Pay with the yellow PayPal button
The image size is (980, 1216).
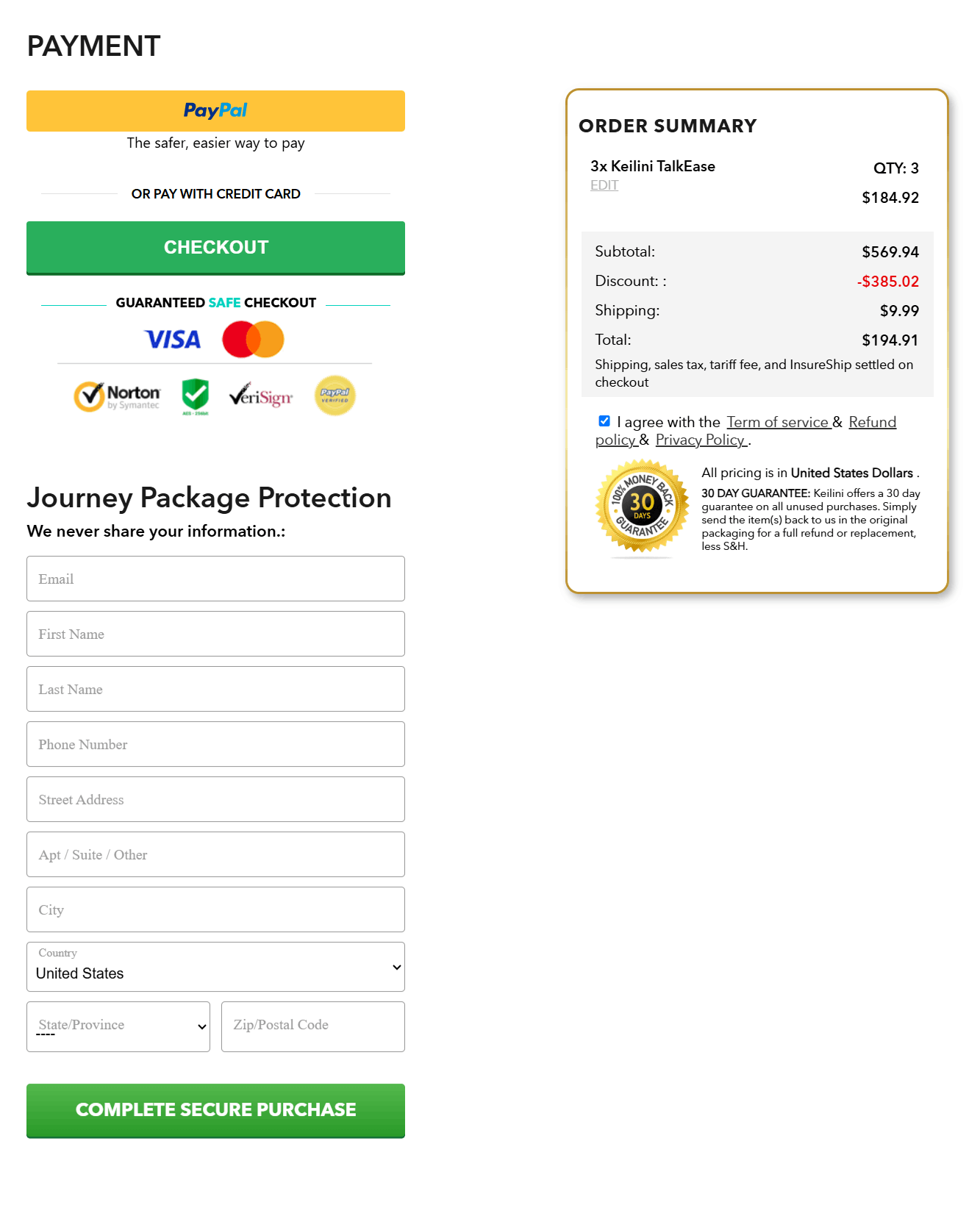(215, 111)
